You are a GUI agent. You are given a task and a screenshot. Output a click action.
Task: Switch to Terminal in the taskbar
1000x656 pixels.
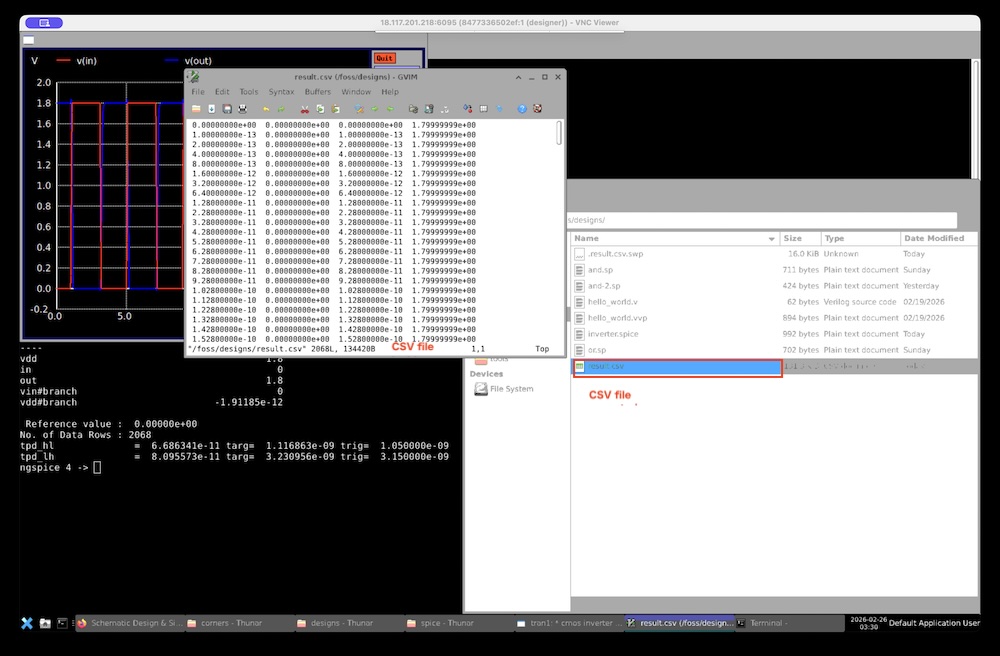770,623
